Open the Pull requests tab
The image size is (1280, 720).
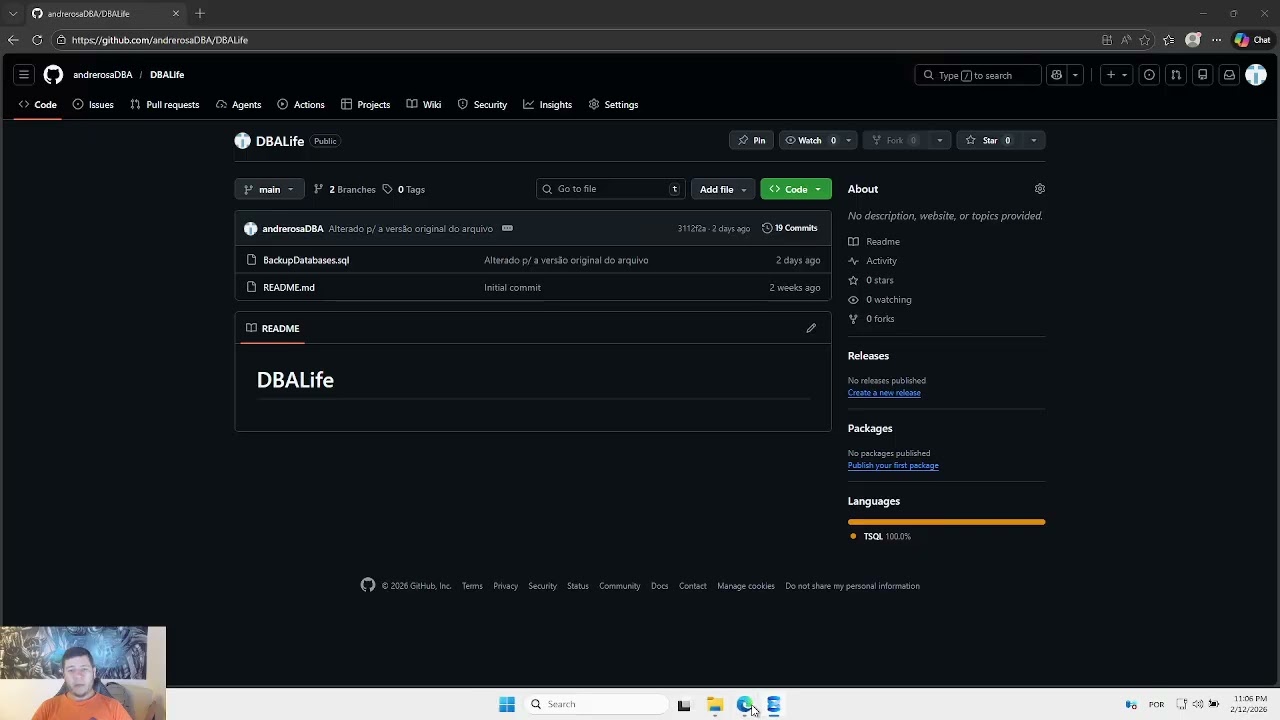coord(164,105)
